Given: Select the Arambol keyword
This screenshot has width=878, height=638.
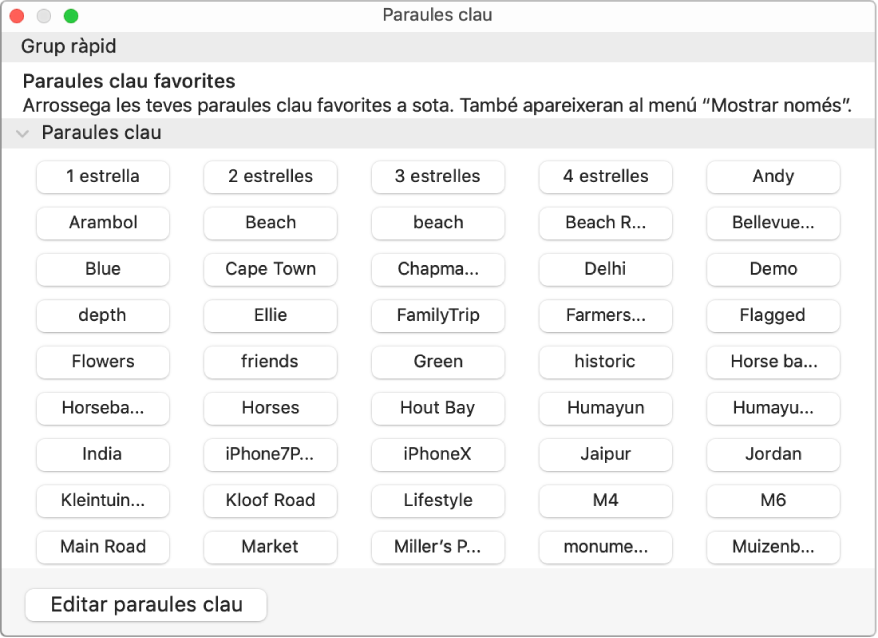Looking at the screenshot, I should coord(103,223).
